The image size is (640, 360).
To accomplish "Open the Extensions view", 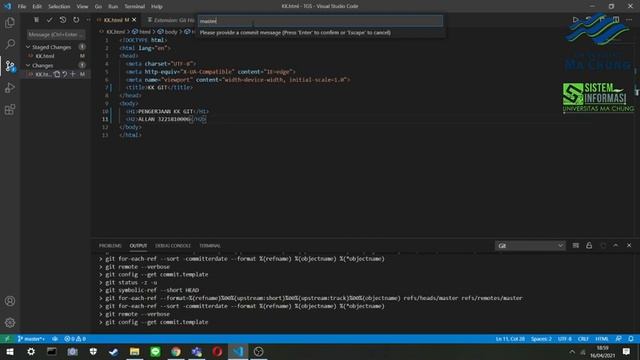I will click(x=10, y=109).
